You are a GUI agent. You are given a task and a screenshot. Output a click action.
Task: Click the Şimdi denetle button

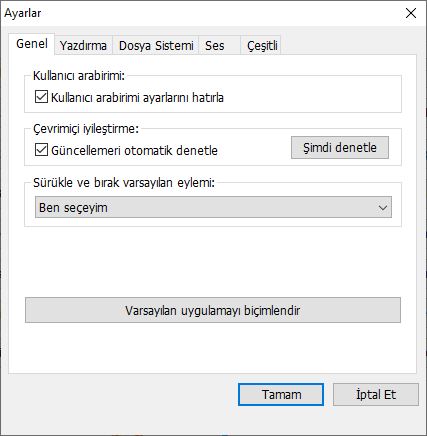coord(340,147)
